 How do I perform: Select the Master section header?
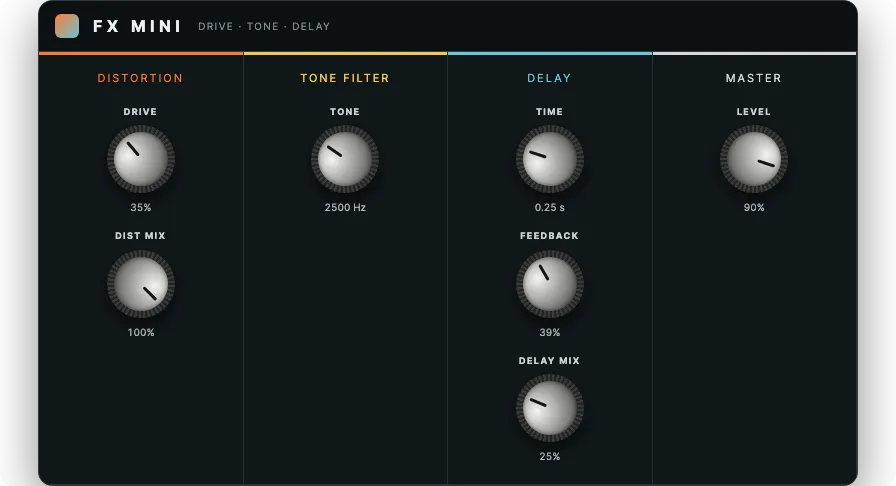point(753,78)
